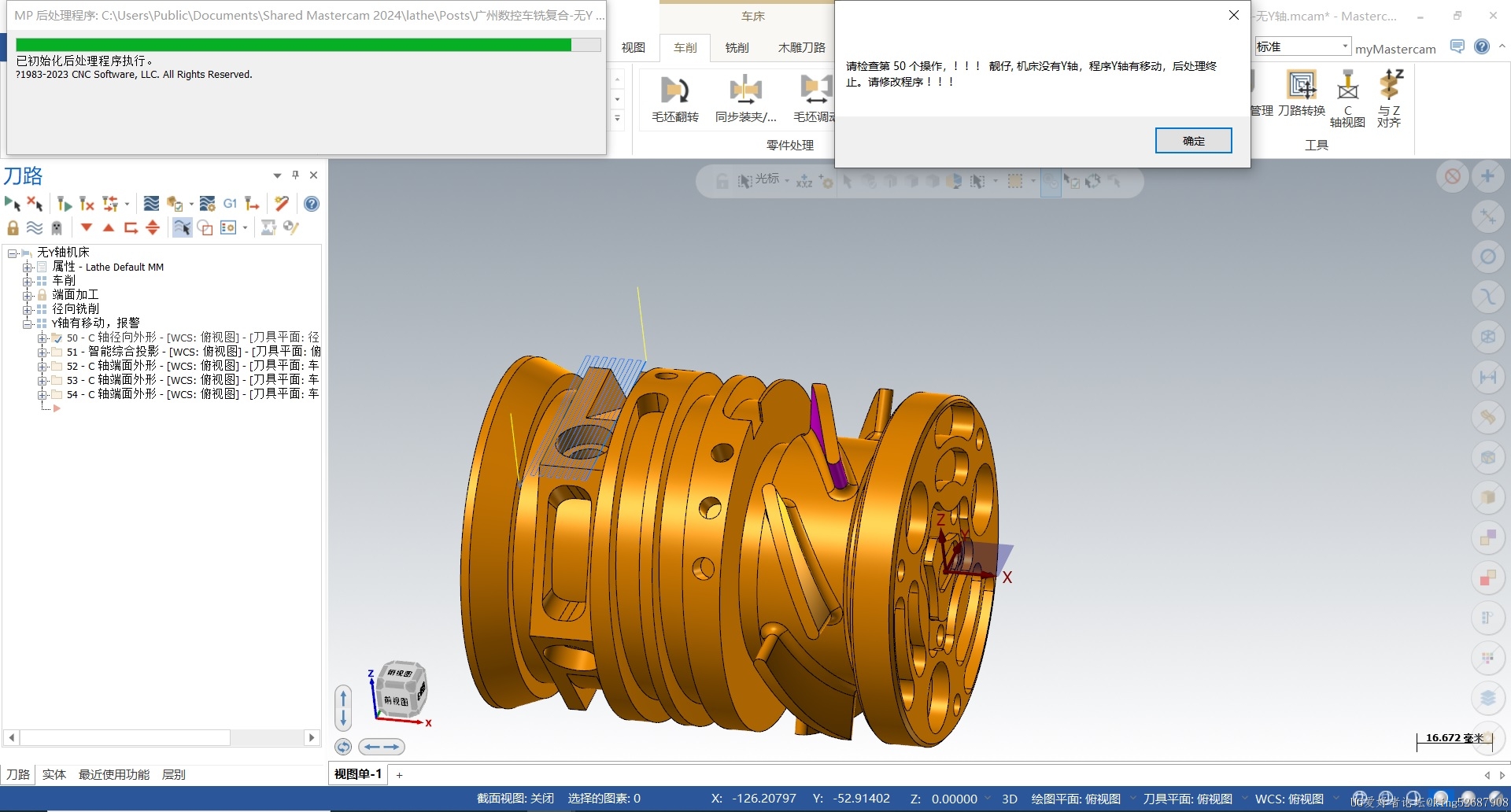Switch to the 视图 ribbon tab
The height and width of the screenshot is (812, 1511).
tap(634, 48)
